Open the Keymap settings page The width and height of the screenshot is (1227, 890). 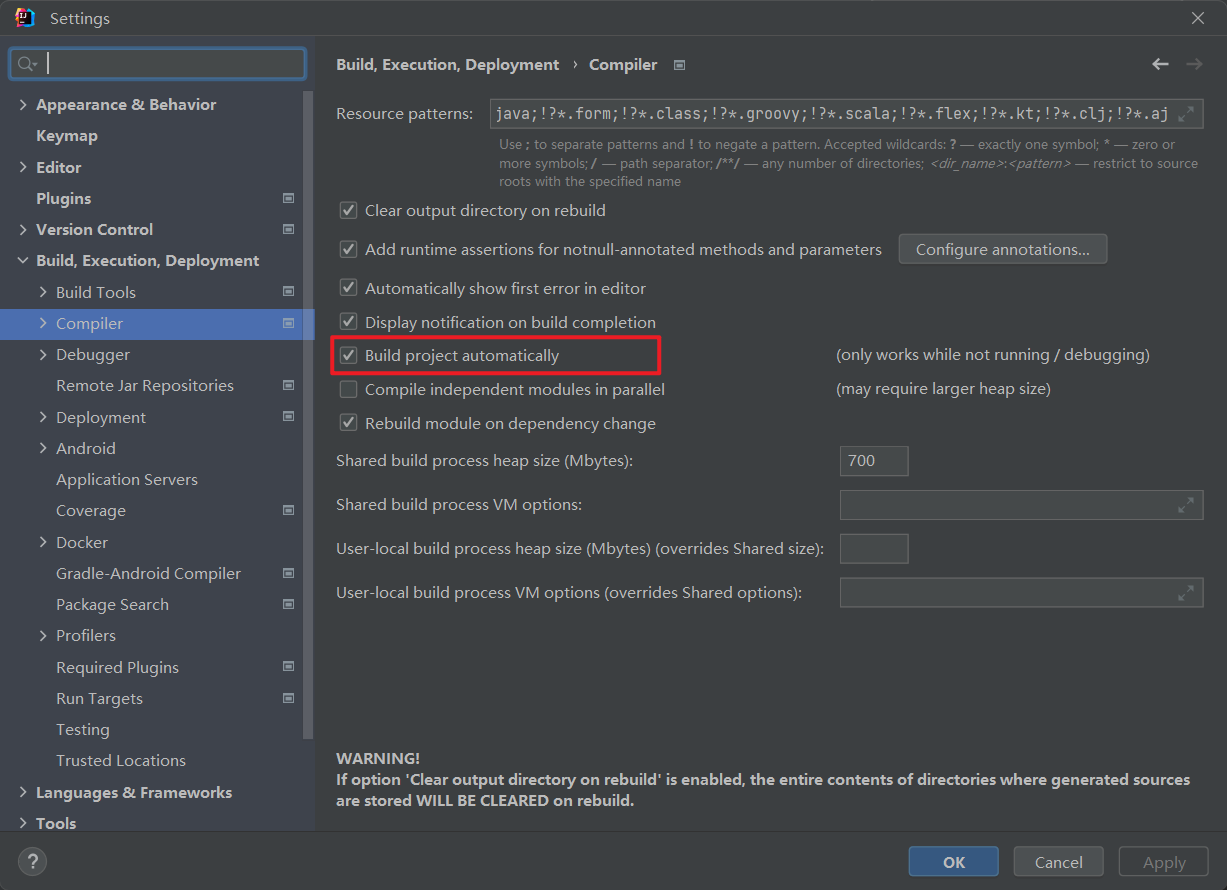click(x=67, y=136)
